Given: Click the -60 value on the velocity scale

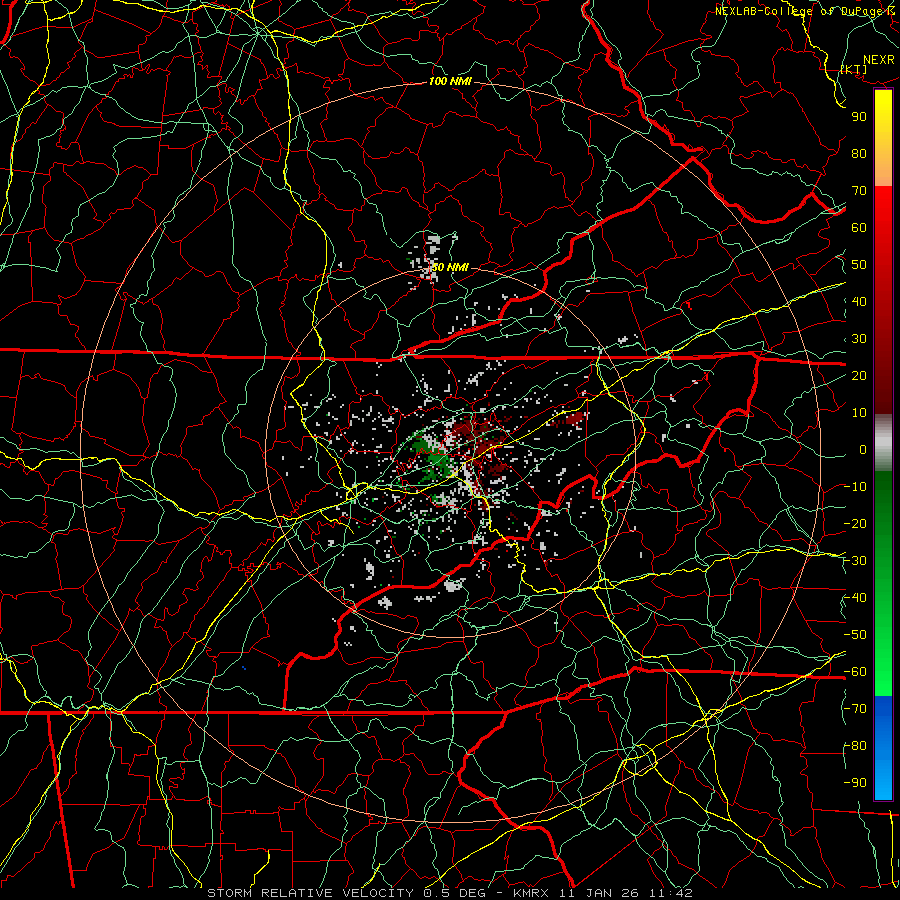Looking at the screenshot, I should (855, 672).
